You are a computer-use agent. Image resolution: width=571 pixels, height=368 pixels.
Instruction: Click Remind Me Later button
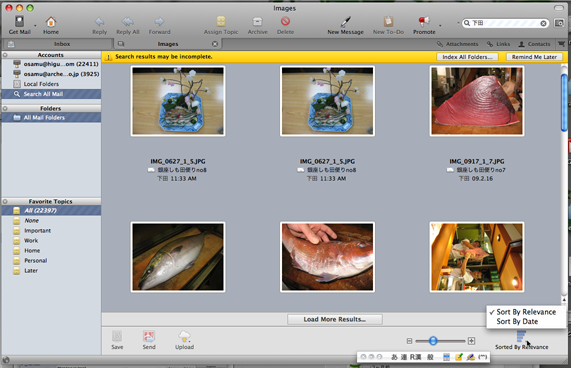[x=534, y=57]
